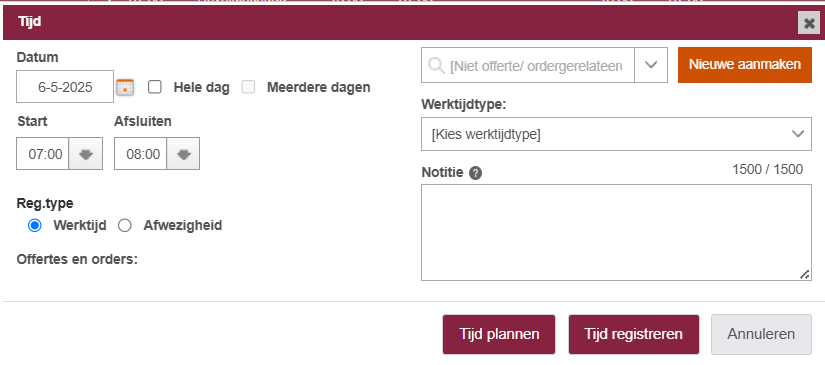Screen dimensions: 825x365
Task: Click the search magnifier icon in order field
Action: (x=436, y=65)
